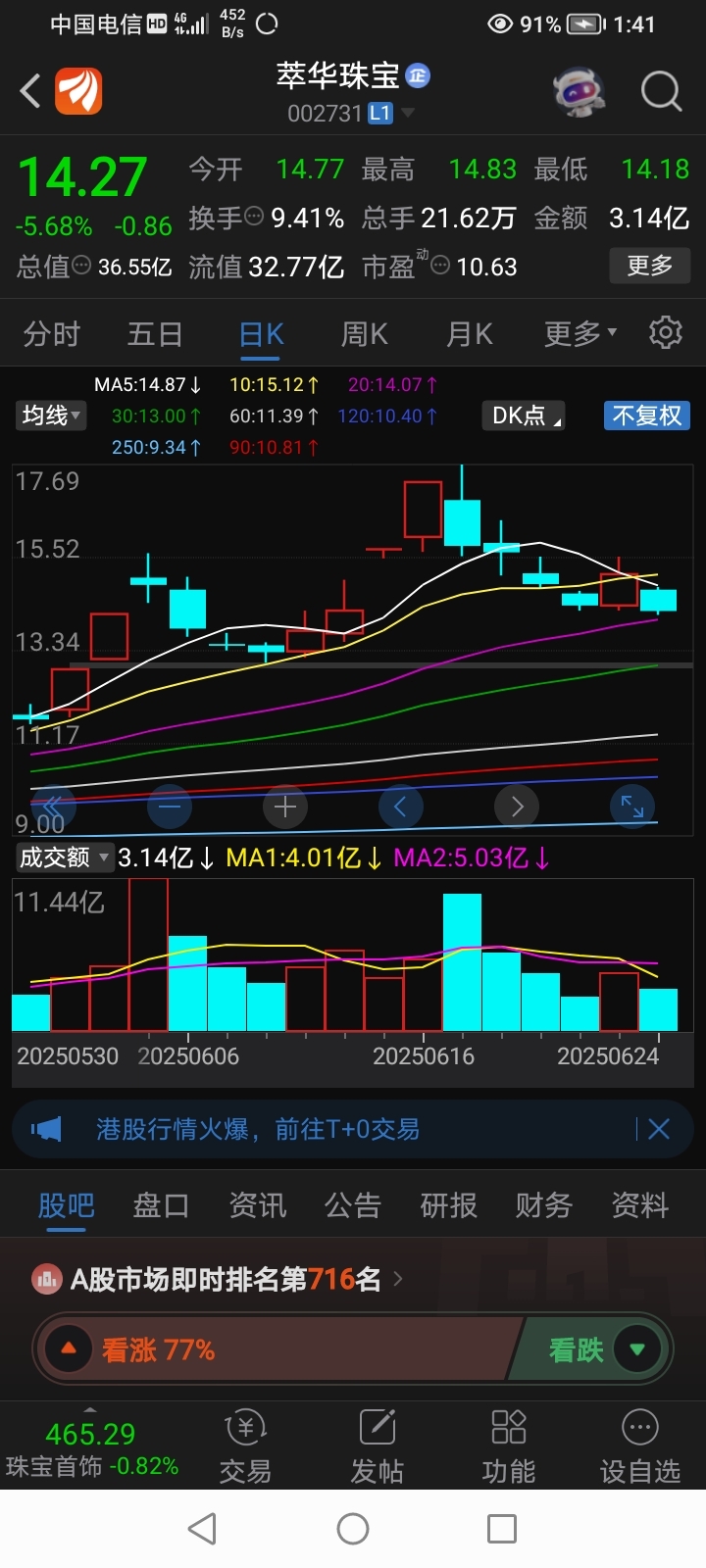This screenshot has width=706, height=1568.
Task: Zoom in chart with plus button
Action: [x=285, y=807]
